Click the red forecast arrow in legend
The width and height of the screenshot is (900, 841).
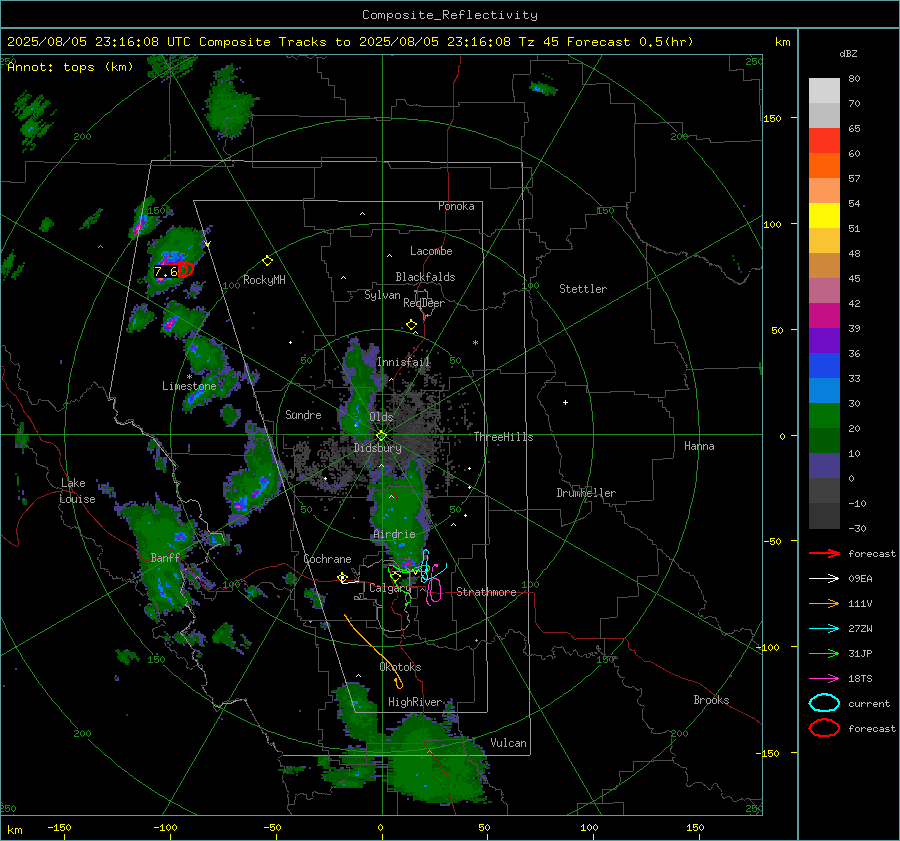[824, 553]
